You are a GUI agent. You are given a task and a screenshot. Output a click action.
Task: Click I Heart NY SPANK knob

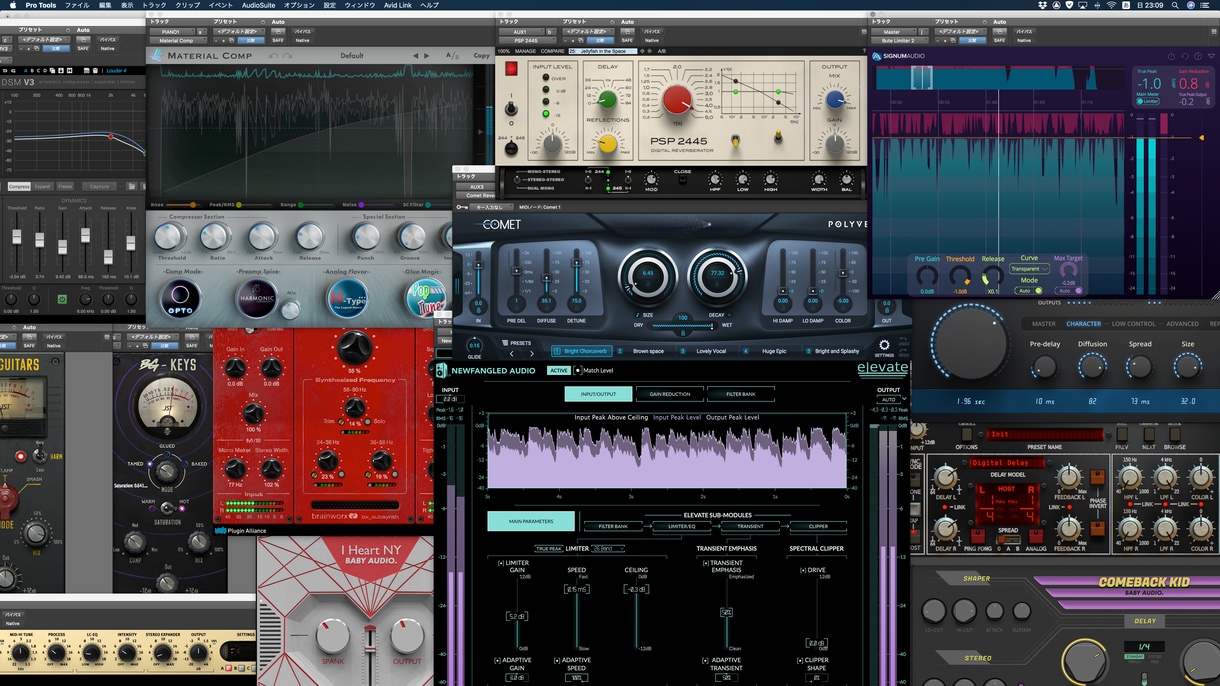[x=332, y=634]
